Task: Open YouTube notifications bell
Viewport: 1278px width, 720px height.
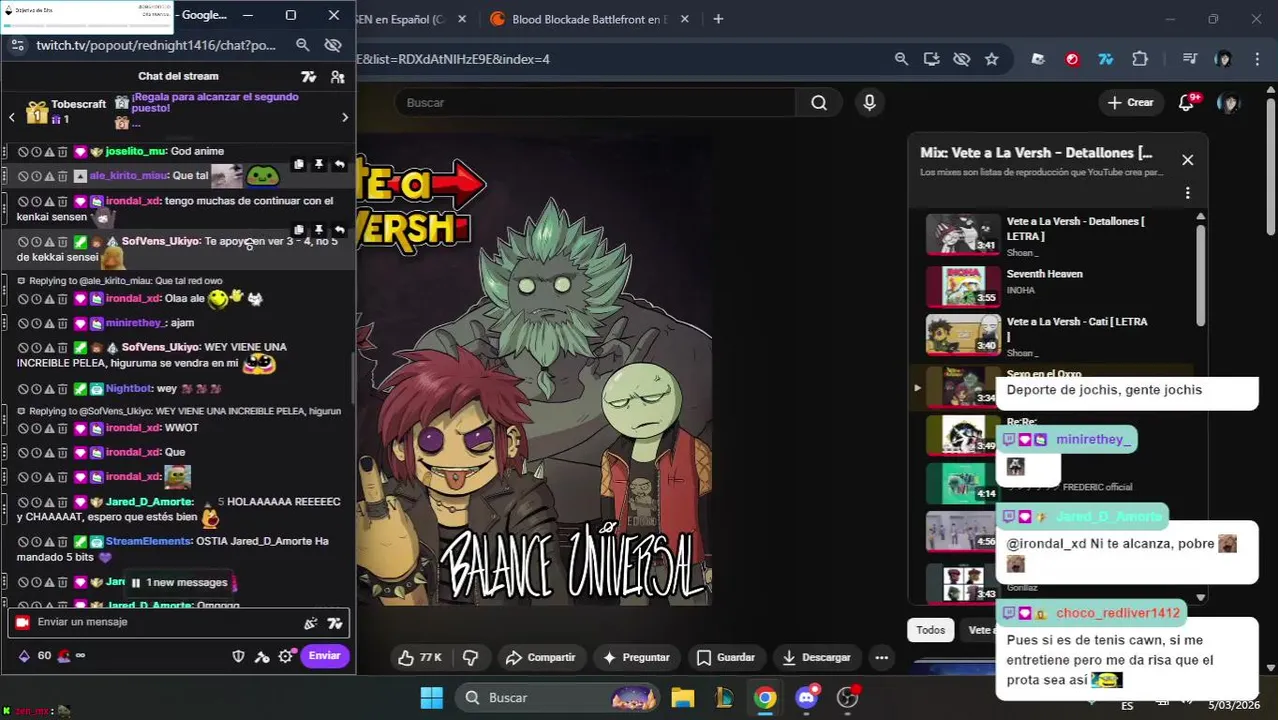Action: pos(1186,102)
